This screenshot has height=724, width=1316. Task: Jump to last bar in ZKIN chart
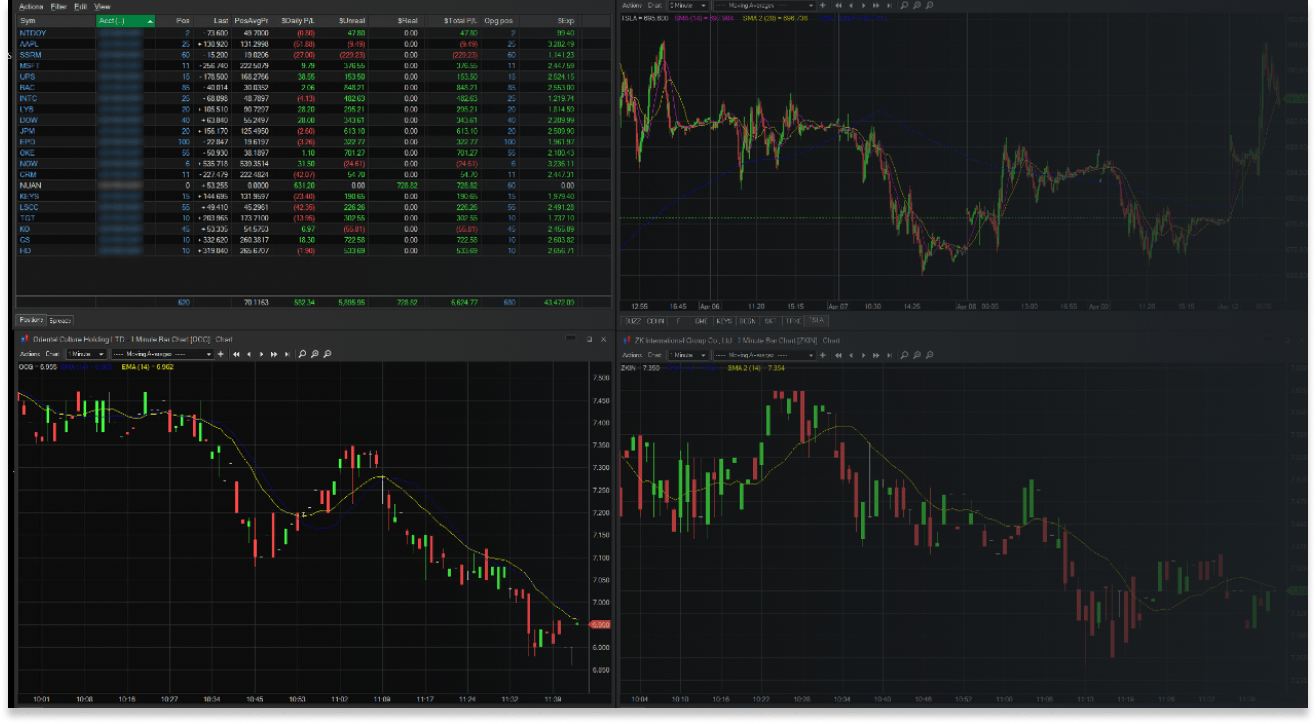pyautogui.click(x=889, y=355)
